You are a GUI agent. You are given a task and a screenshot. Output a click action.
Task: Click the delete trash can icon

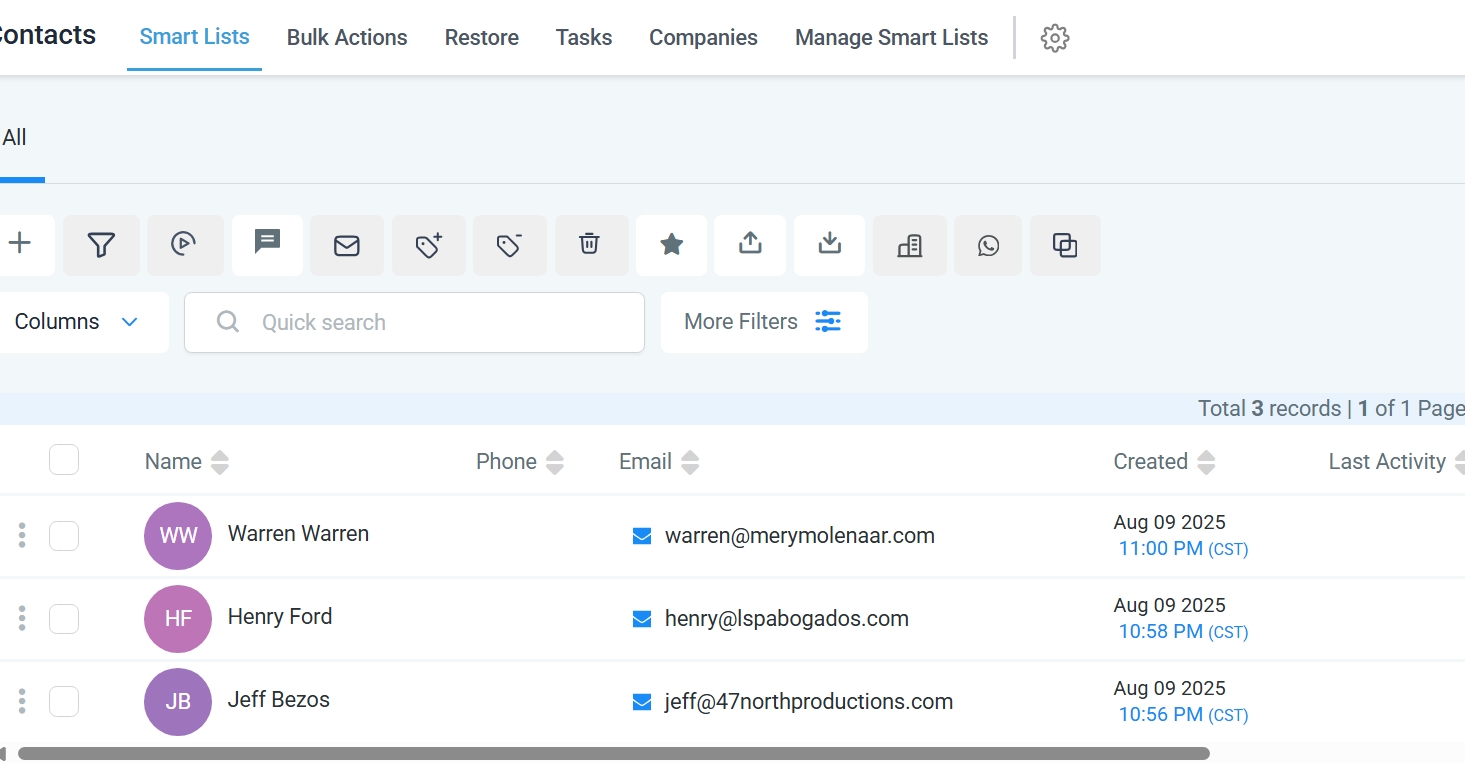(590, 245)
